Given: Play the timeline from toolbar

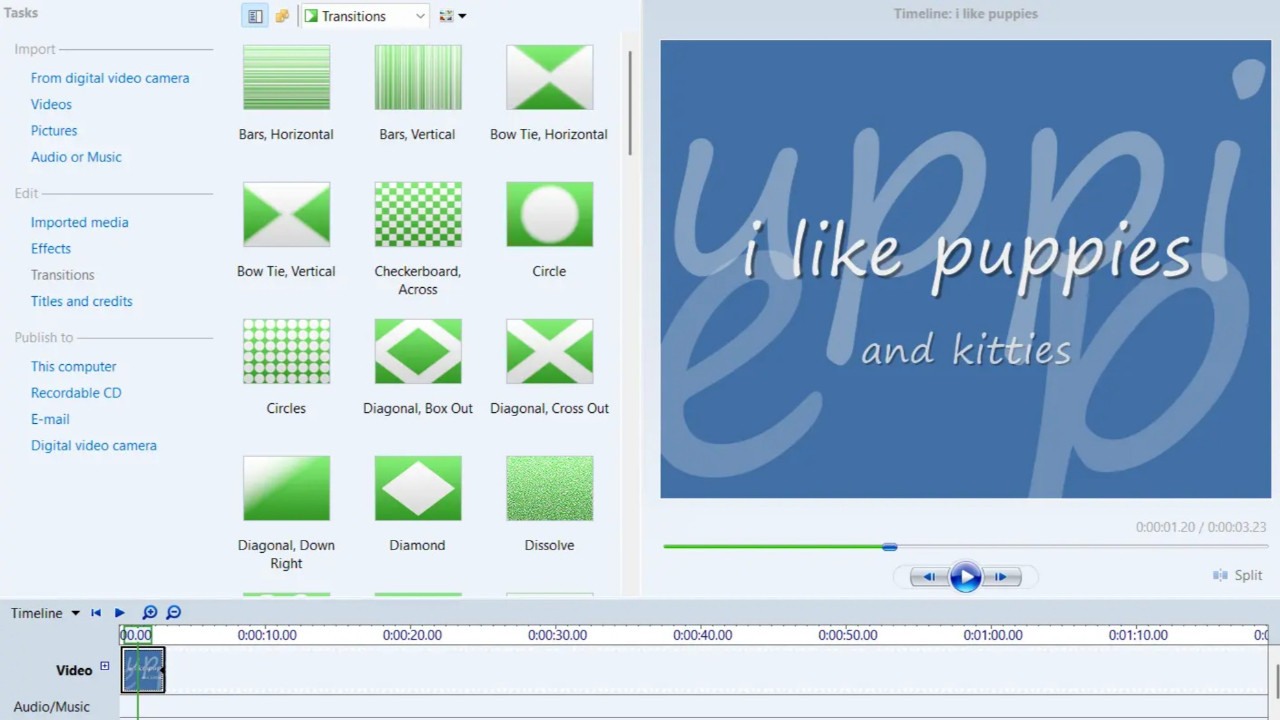Looking at the screenshot, I should point(119,613).
